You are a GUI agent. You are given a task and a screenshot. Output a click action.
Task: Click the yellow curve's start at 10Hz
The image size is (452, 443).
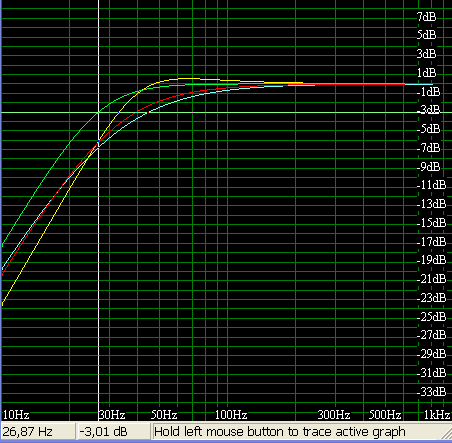pyautogui.click(x=2, y=303)
